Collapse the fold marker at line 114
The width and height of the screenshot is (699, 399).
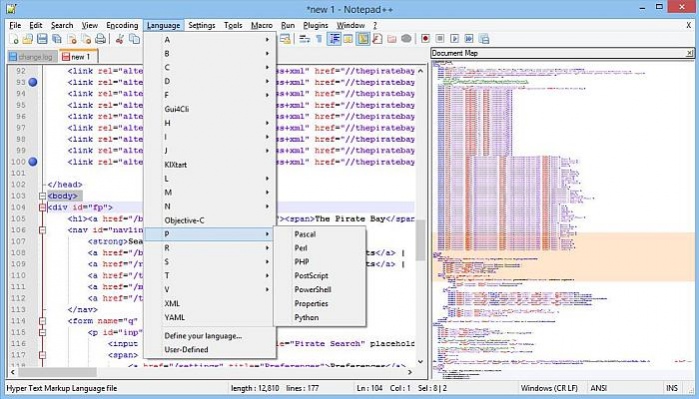tap(42, 321)
